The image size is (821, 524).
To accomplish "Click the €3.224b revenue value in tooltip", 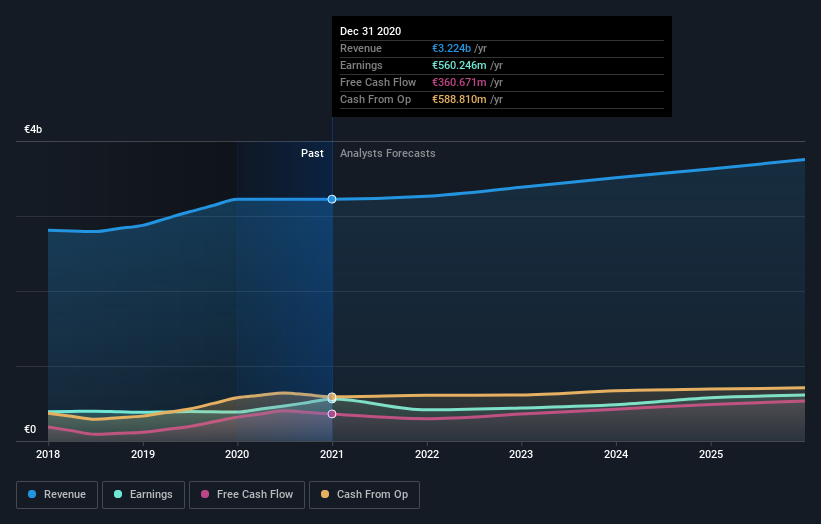I will click(x=451, y=48).
